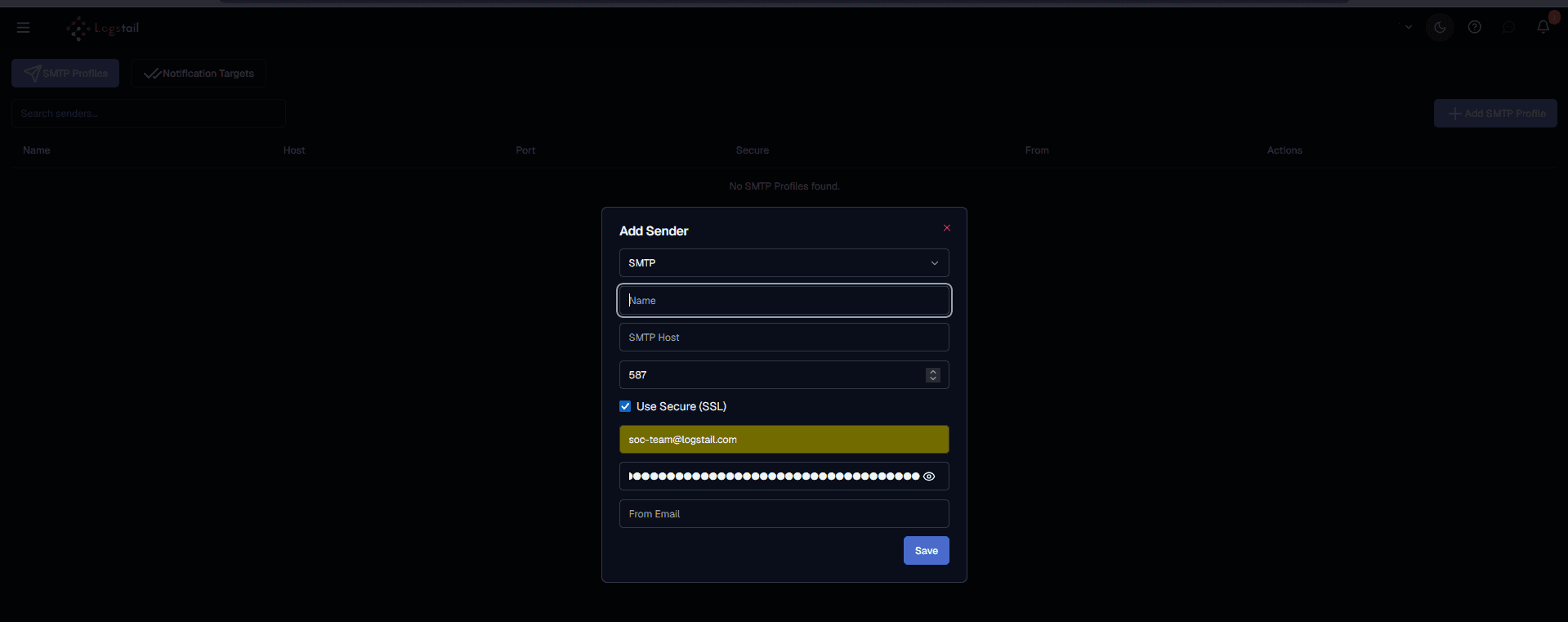Click the Logstail logo
This screenshot has height=622, width=1568.
click(x=103, y=29)
